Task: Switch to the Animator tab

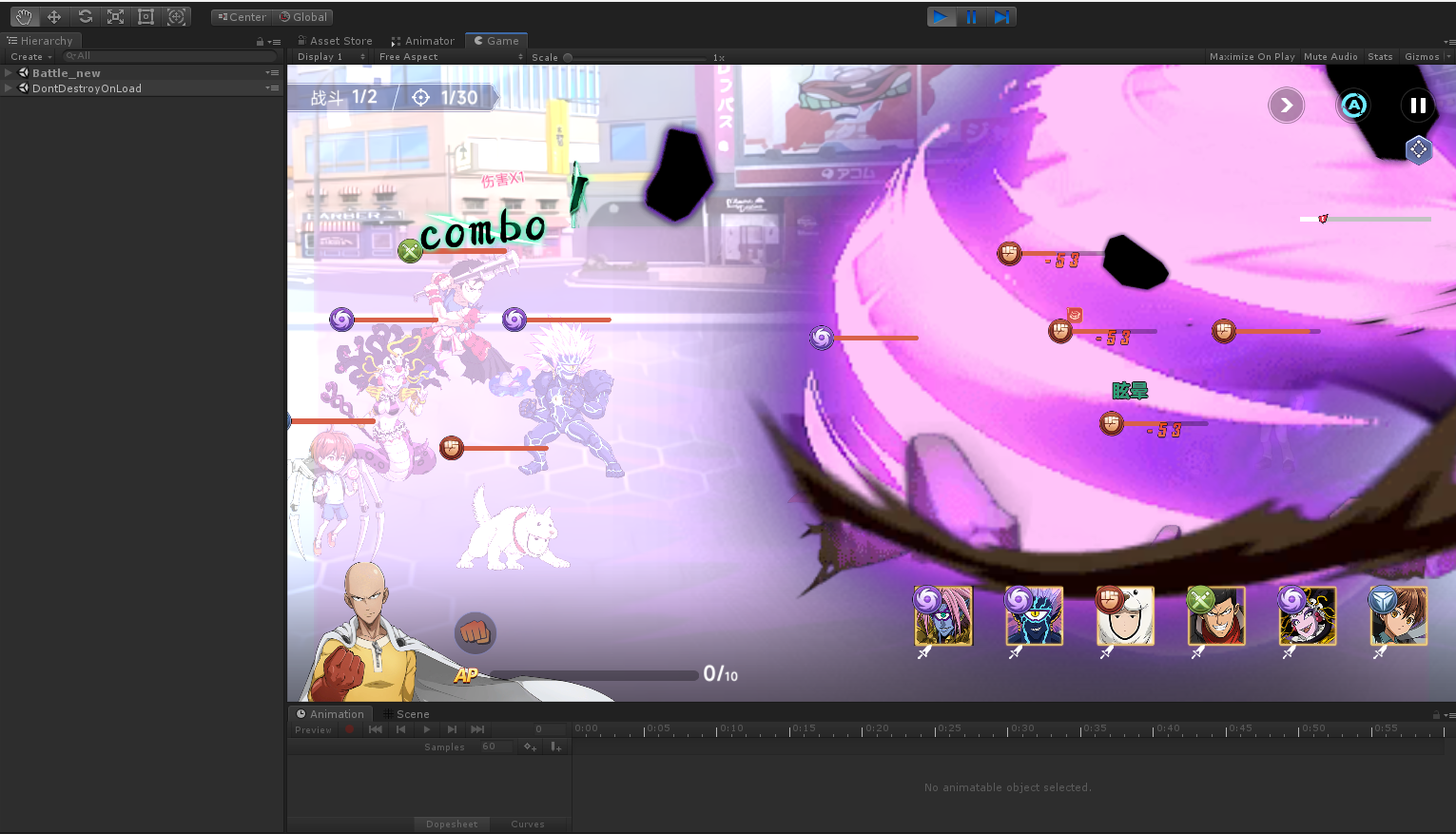Action: [x=423, y=41]
